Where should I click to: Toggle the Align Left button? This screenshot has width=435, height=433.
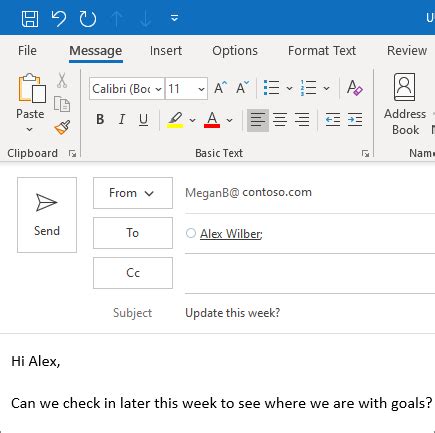pos(258,120)
